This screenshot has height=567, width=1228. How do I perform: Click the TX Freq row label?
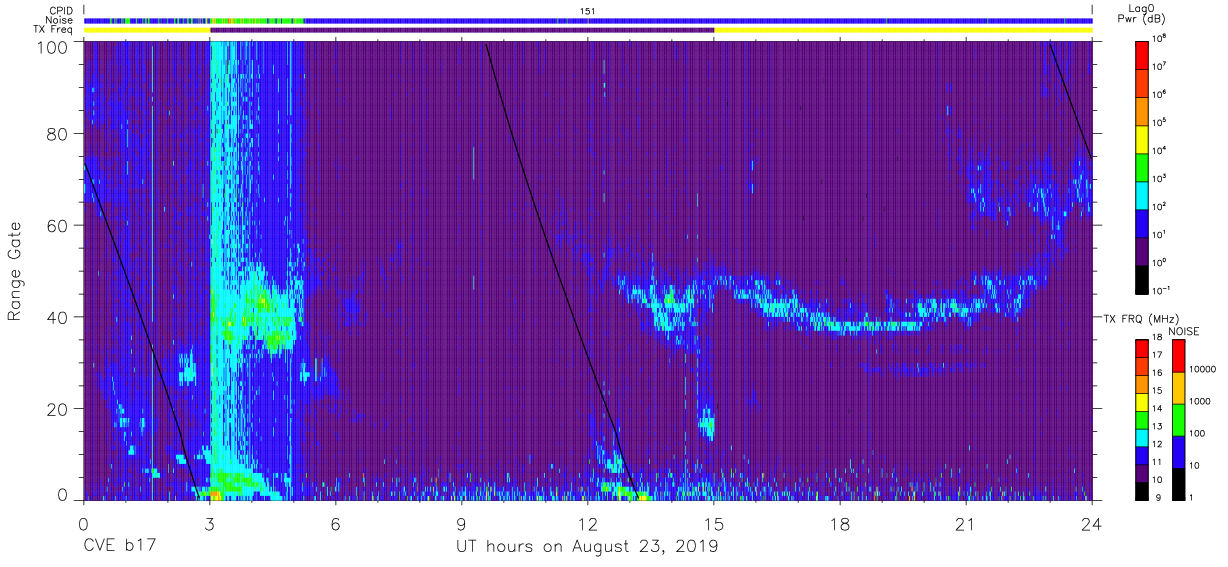tap(52, 29)
